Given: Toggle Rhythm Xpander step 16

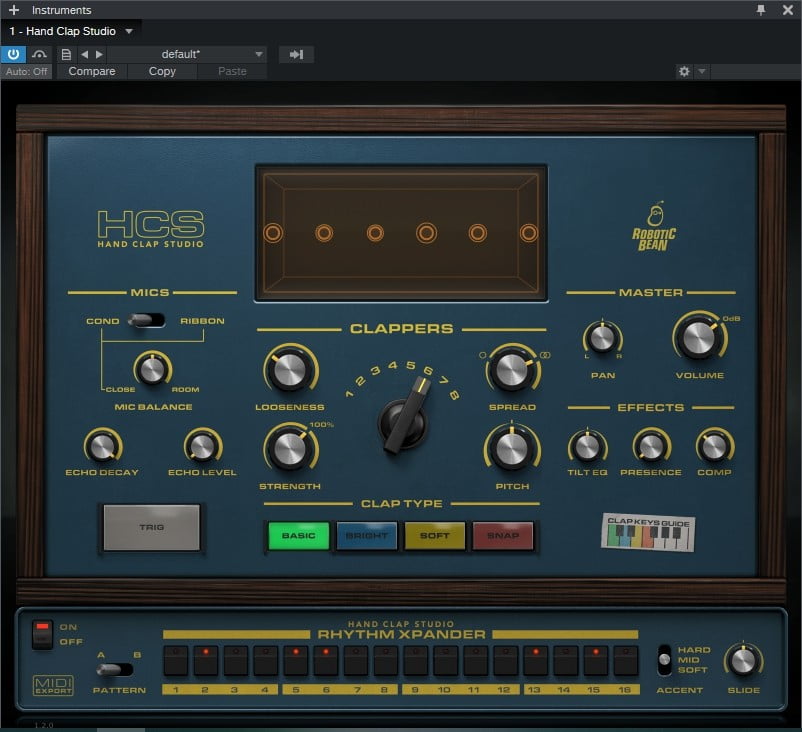Looking at the screenshot, I should point(626,660).
